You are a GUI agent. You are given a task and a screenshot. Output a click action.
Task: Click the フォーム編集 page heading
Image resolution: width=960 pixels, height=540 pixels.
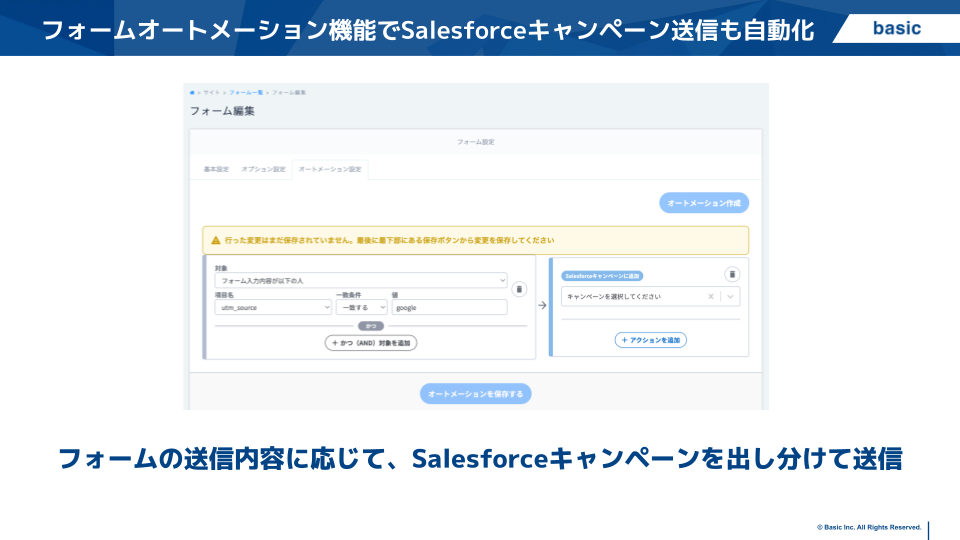coord(222,111)
